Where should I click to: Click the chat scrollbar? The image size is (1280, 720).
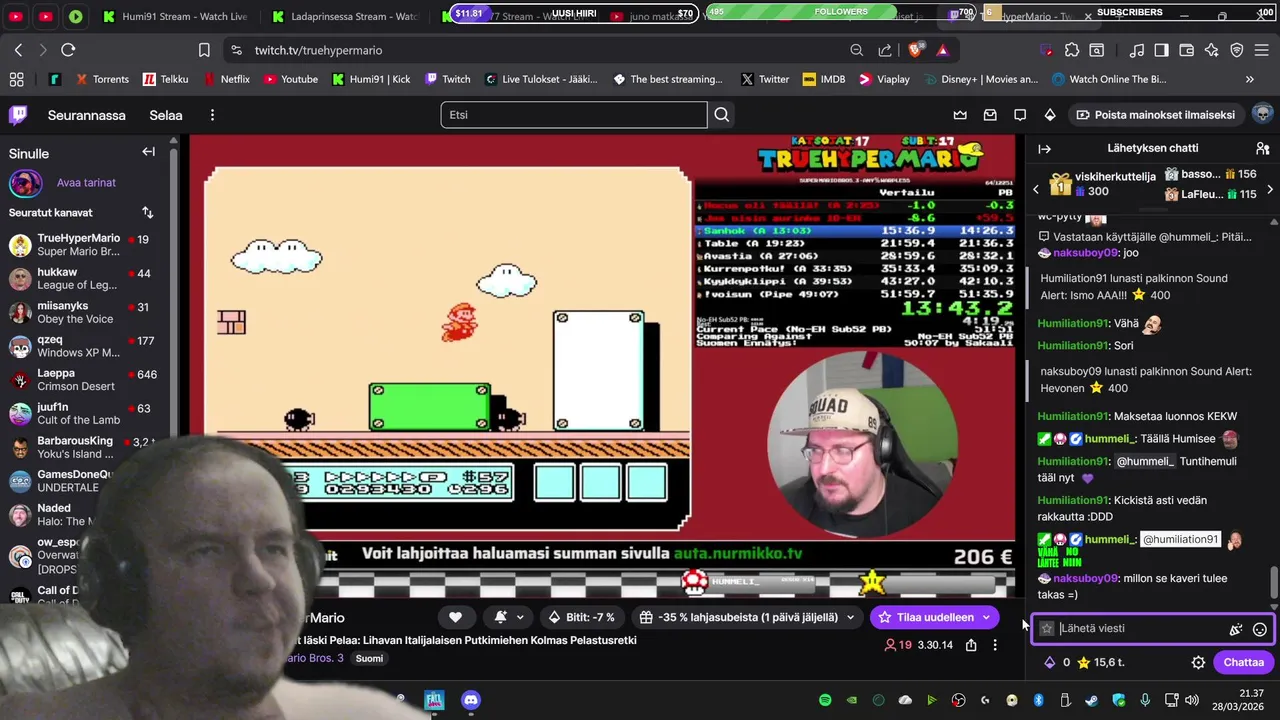[x=1274, y=580]
